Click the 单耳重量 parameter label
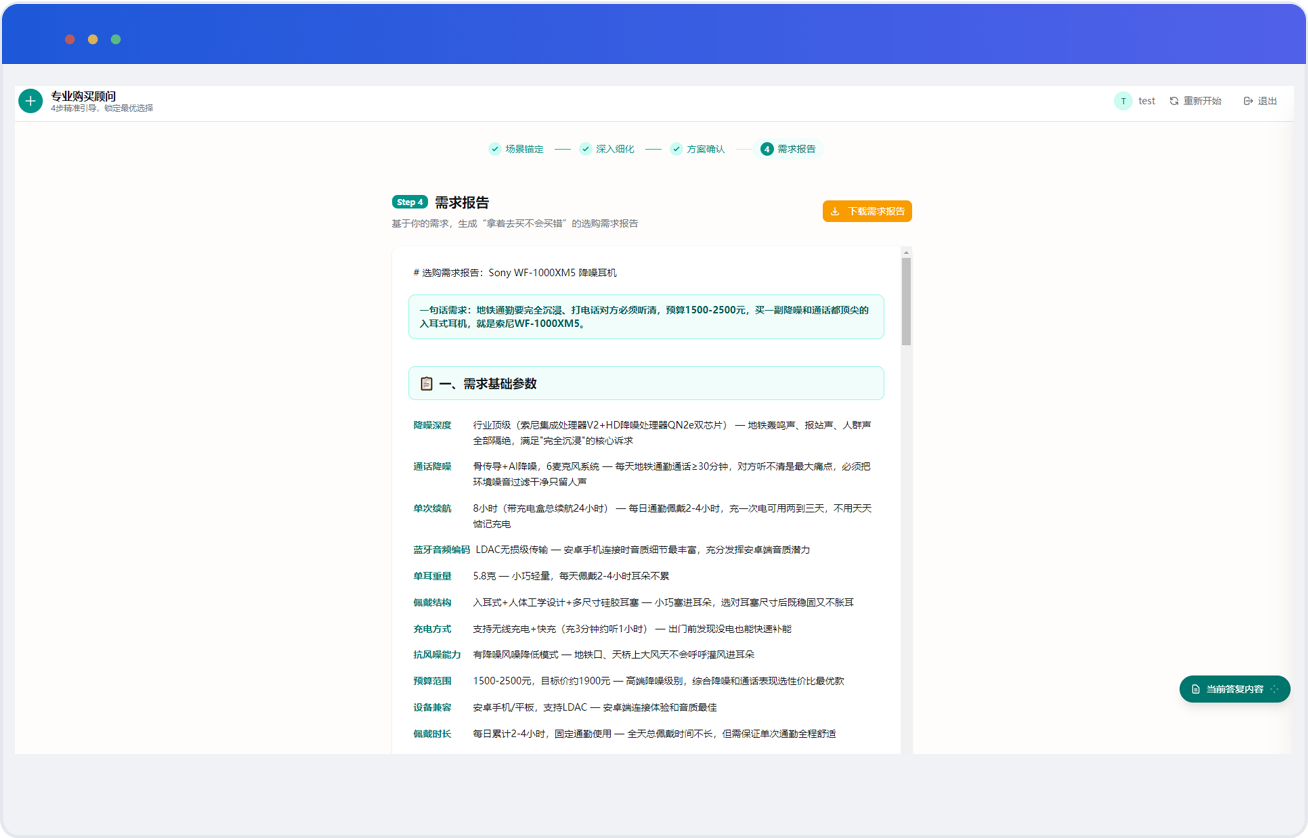The height and width of the screenshot is (838, 1308). [x=432, y=576]
